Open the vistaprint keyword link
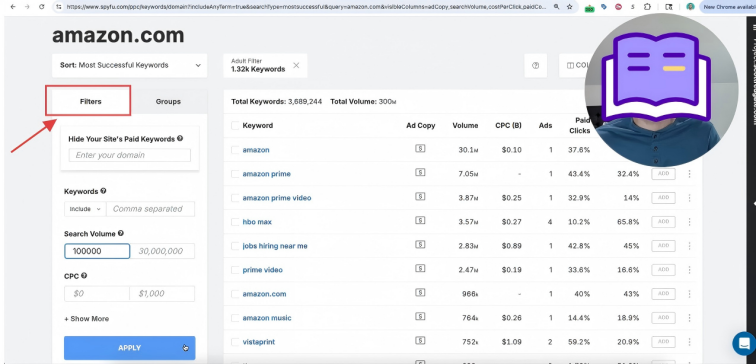This screenshot has height=364, width=756. pos(259,342)
